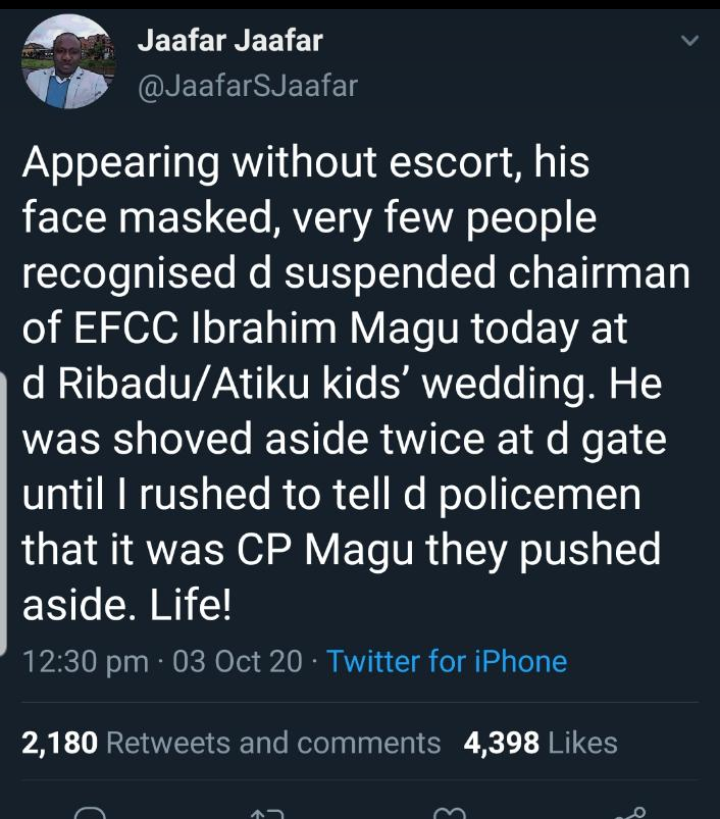The height and width of the screenshot is (819, 720).
Task: Open the tweet options chevron menu
Action: [x=689, y=42]
